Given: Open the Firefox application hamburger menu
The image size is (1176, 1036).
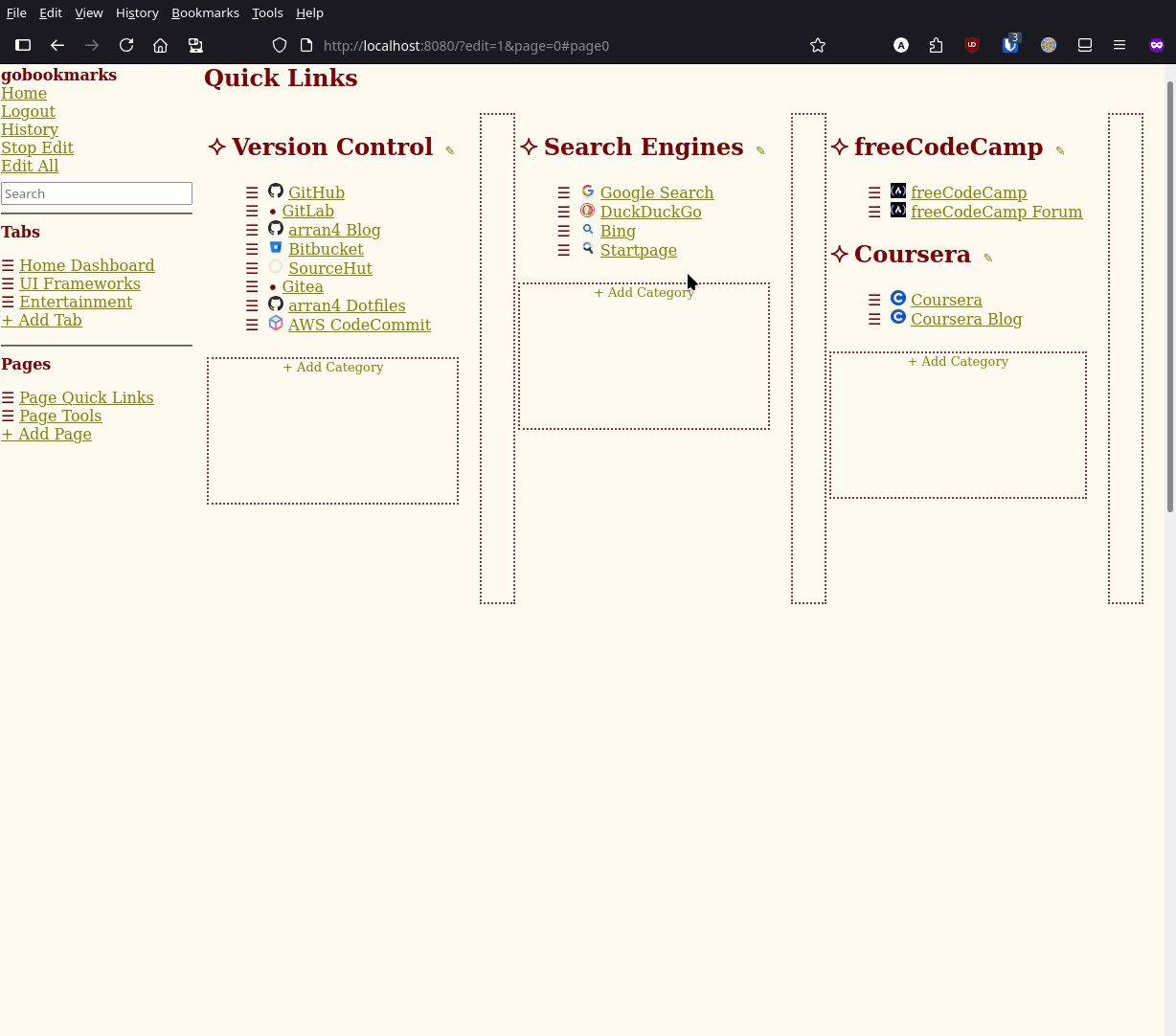Looking at the screenshot, I should point(1119,45).
